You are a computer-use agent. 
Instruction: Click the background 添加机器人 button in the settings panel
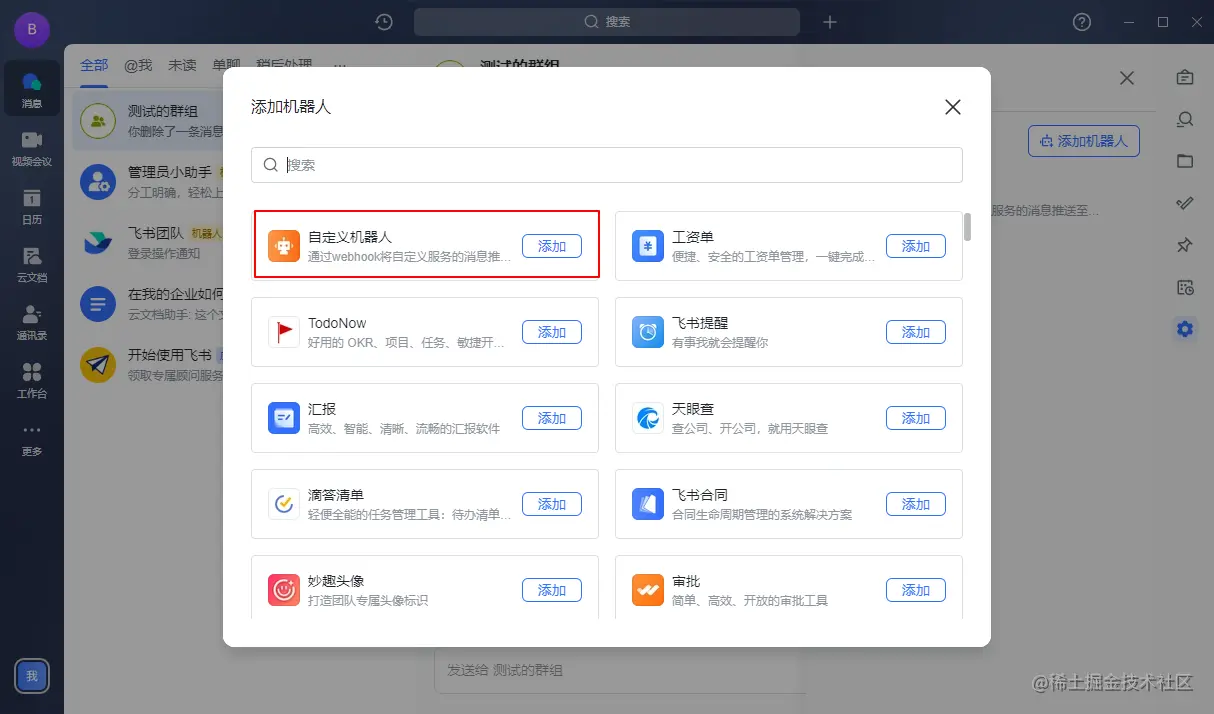1084,141
